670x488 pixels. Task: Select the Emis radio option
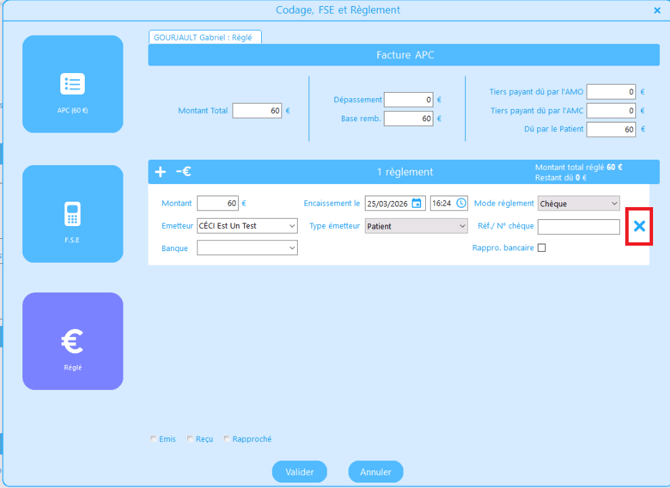154,439
